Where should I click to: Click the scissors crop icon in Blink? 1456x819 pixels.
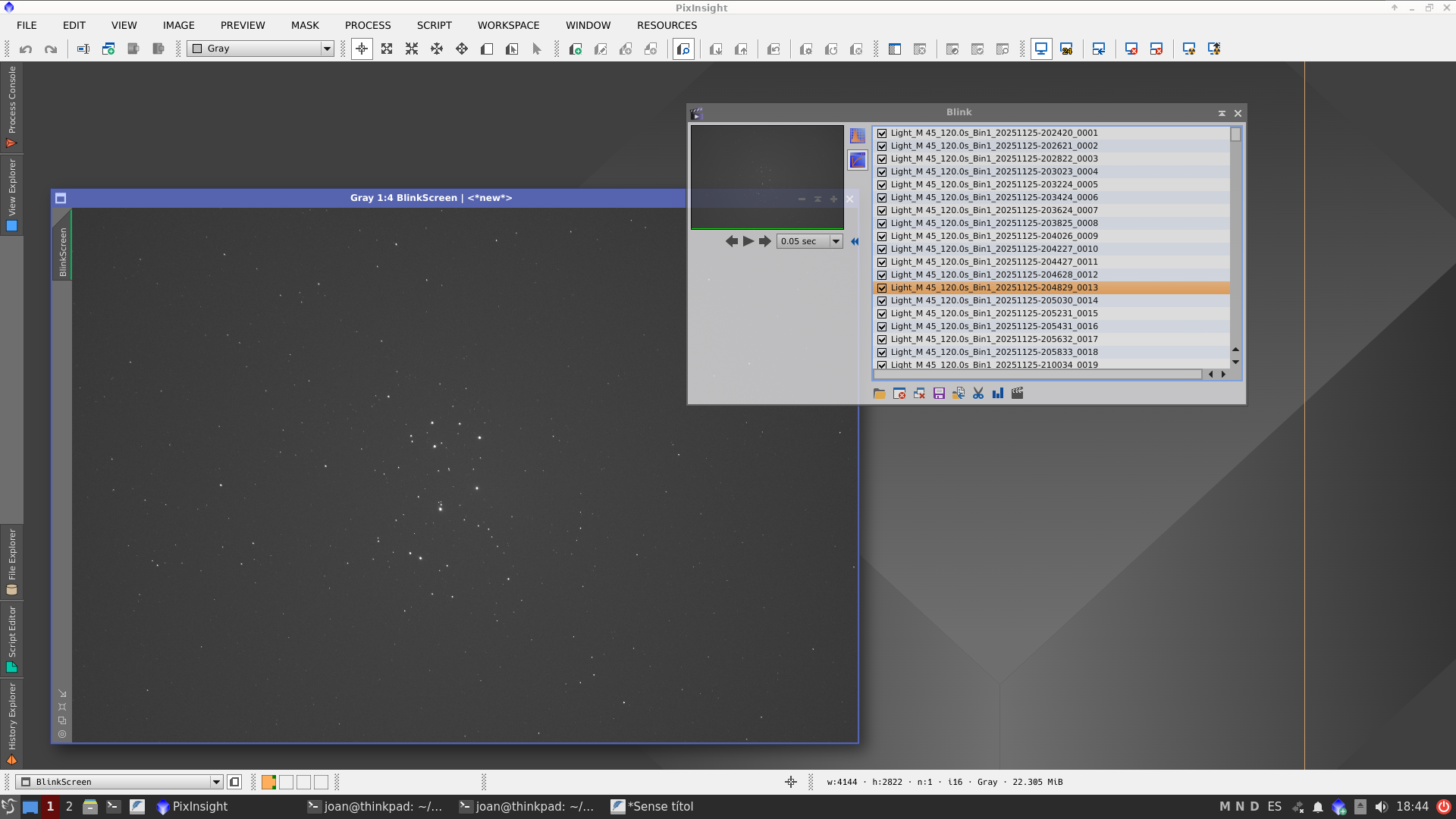point(977,394)
